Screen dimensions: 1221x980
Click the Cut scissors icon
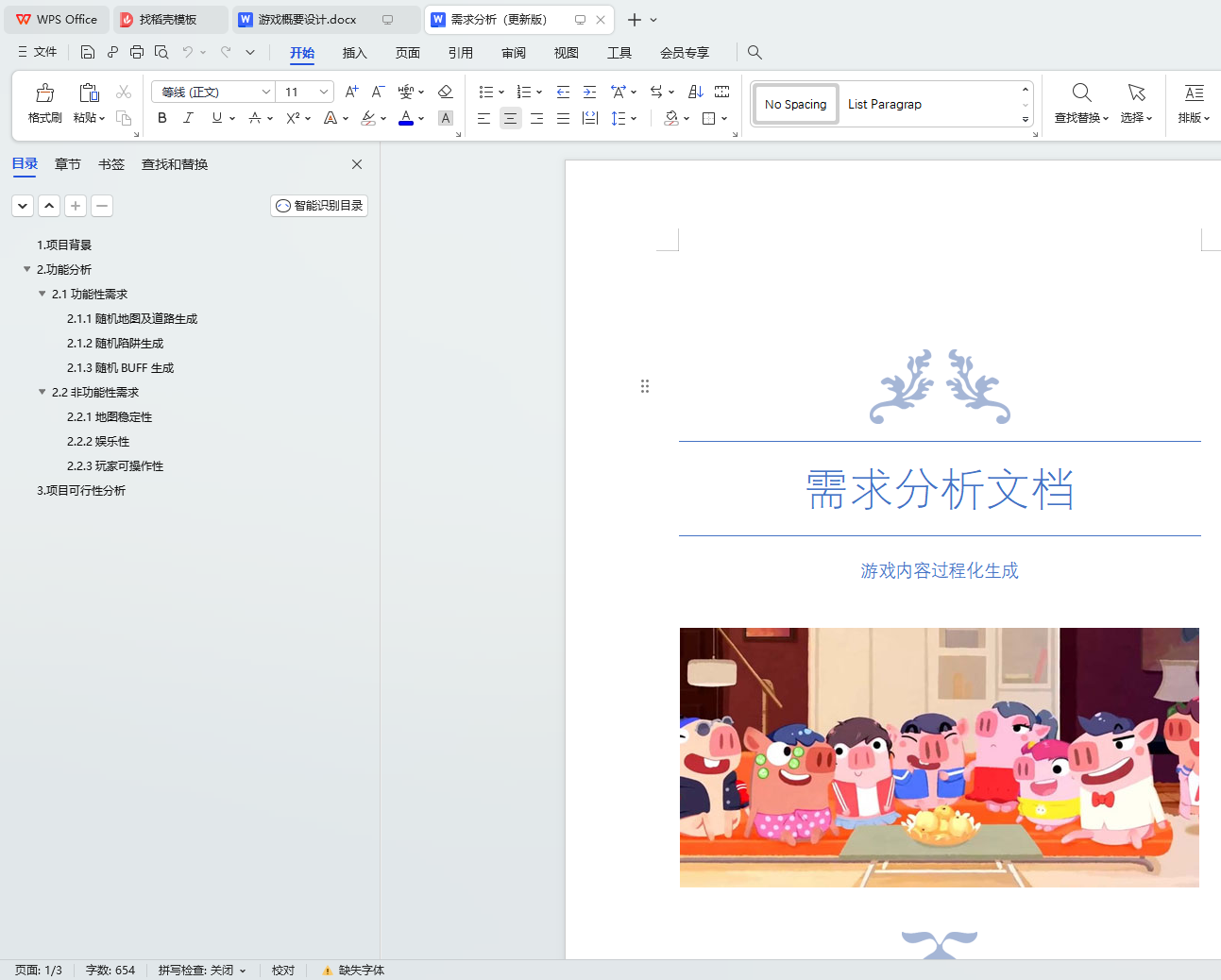click(x=124, y=92)
